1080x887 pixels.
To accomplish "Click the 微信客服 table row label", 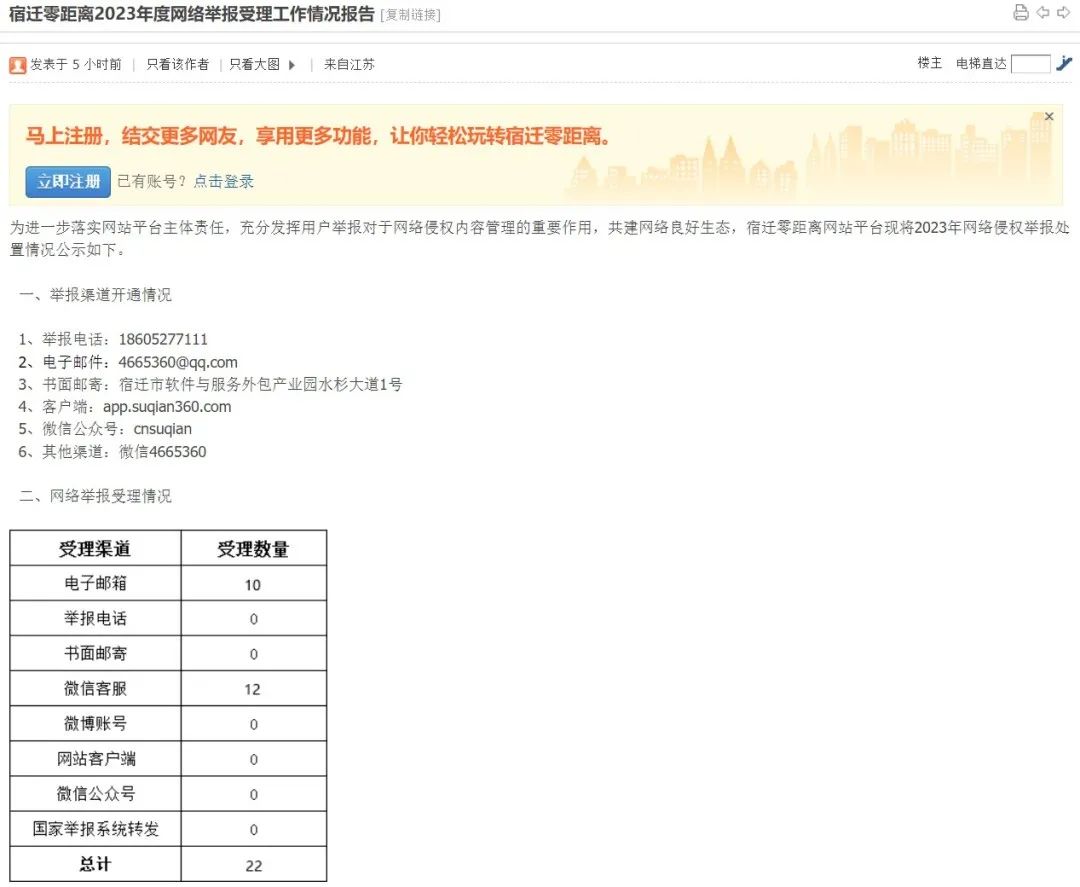I will [x=95, y=689].
